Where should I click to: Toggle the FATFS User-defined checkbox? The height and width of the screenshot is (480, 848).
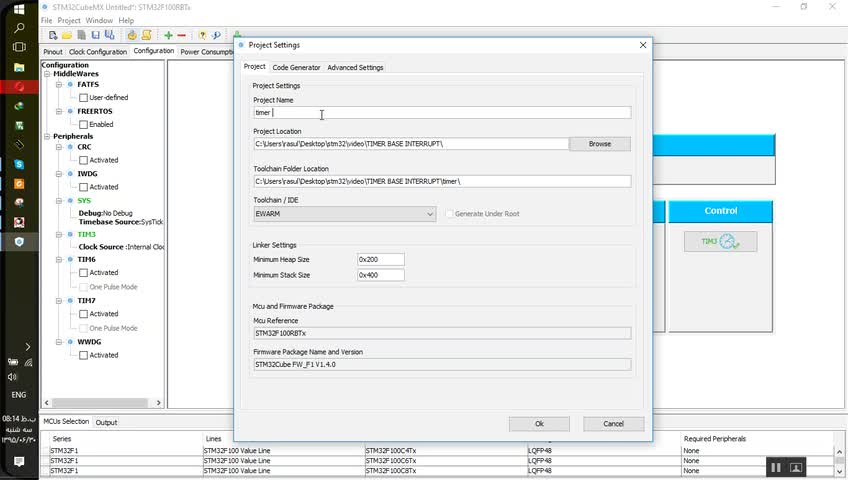[x=83, y=98]
